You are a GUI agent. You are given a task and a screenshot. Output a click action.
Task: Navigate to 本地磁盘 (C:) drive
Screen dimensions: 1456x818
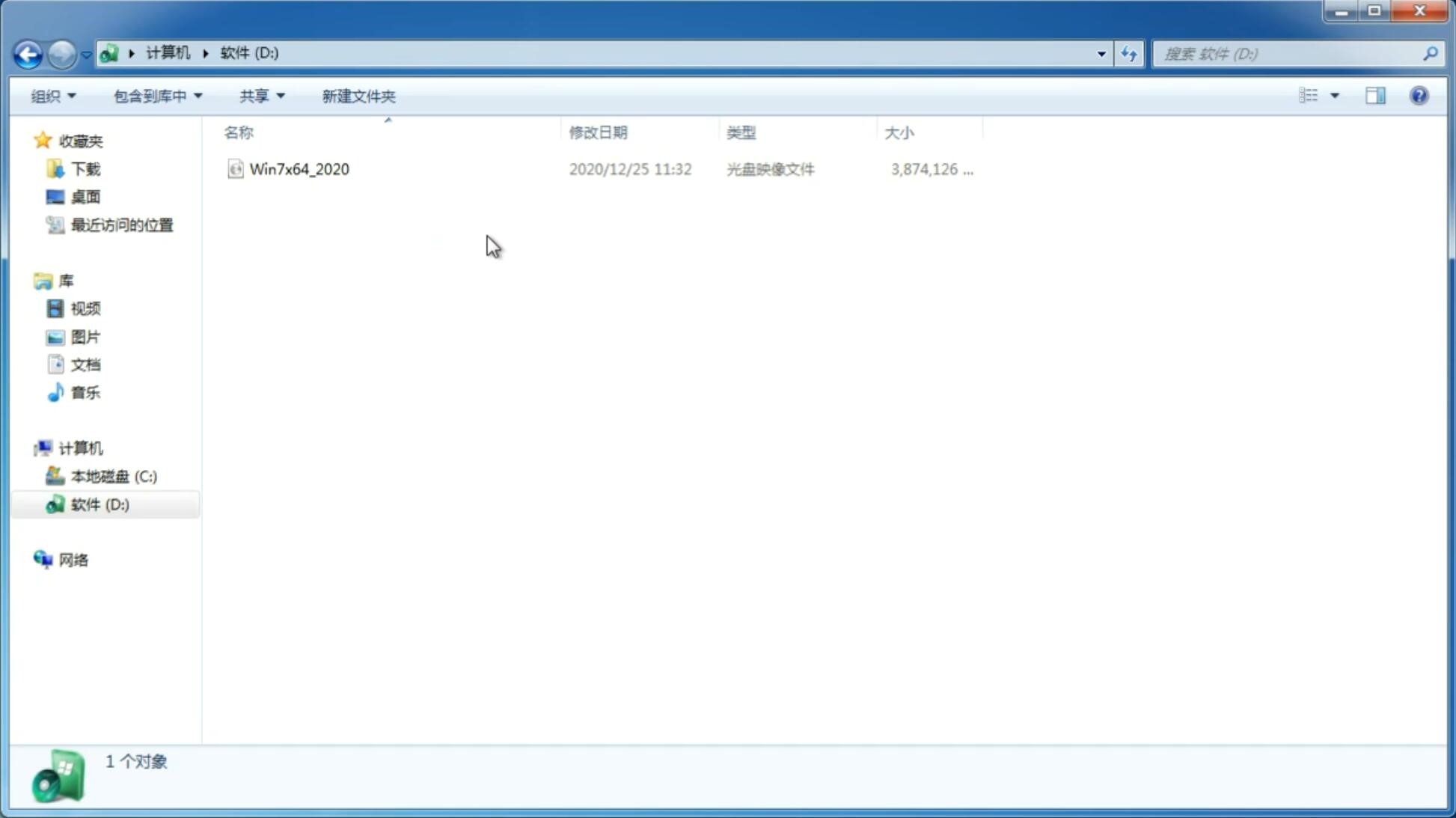pyautogui.click(x=113, y=476)
